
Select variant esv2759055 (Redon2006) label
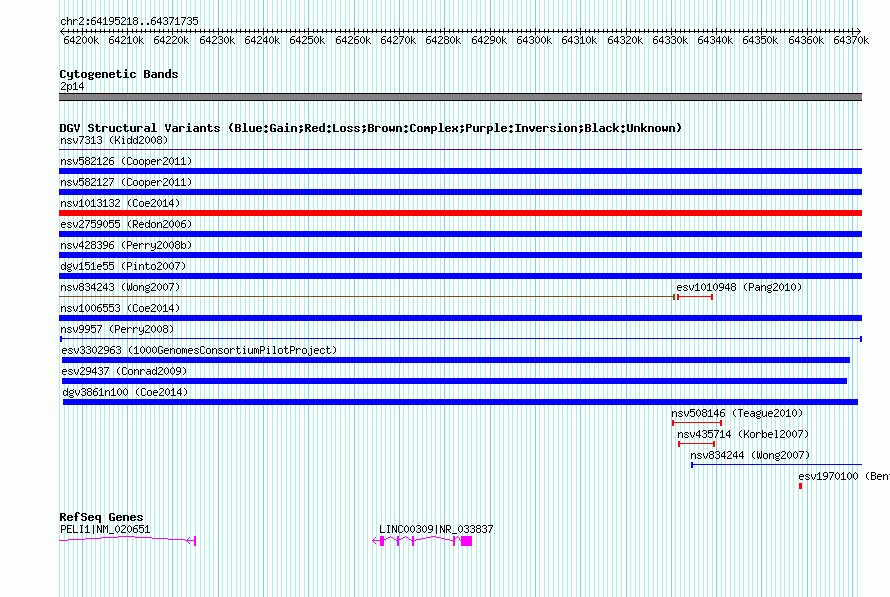point(126,224)
